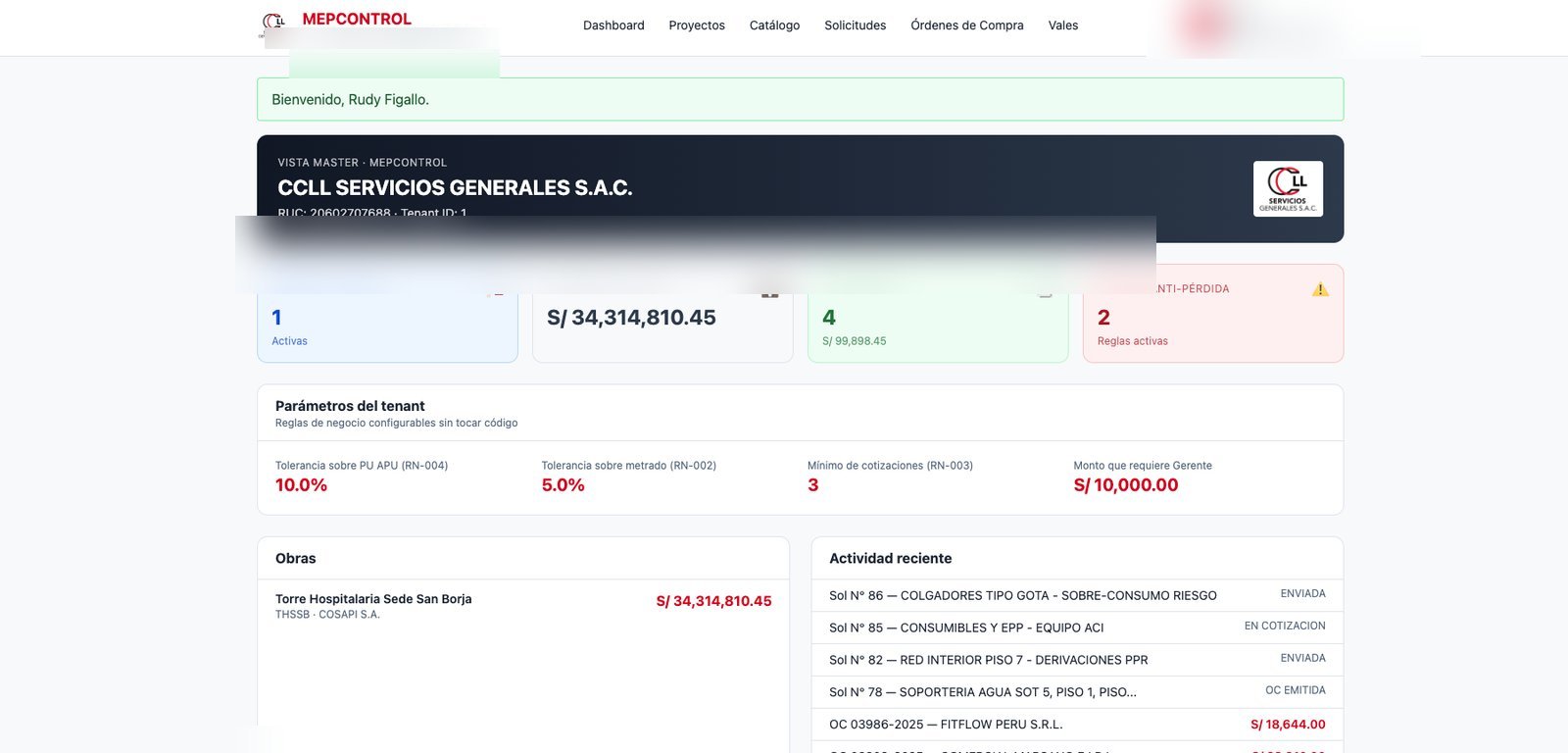Click Tolerancia sobre PU APU (RN-004) label
The height and width of the screenshot is (753, 1568).
(362, 466)
